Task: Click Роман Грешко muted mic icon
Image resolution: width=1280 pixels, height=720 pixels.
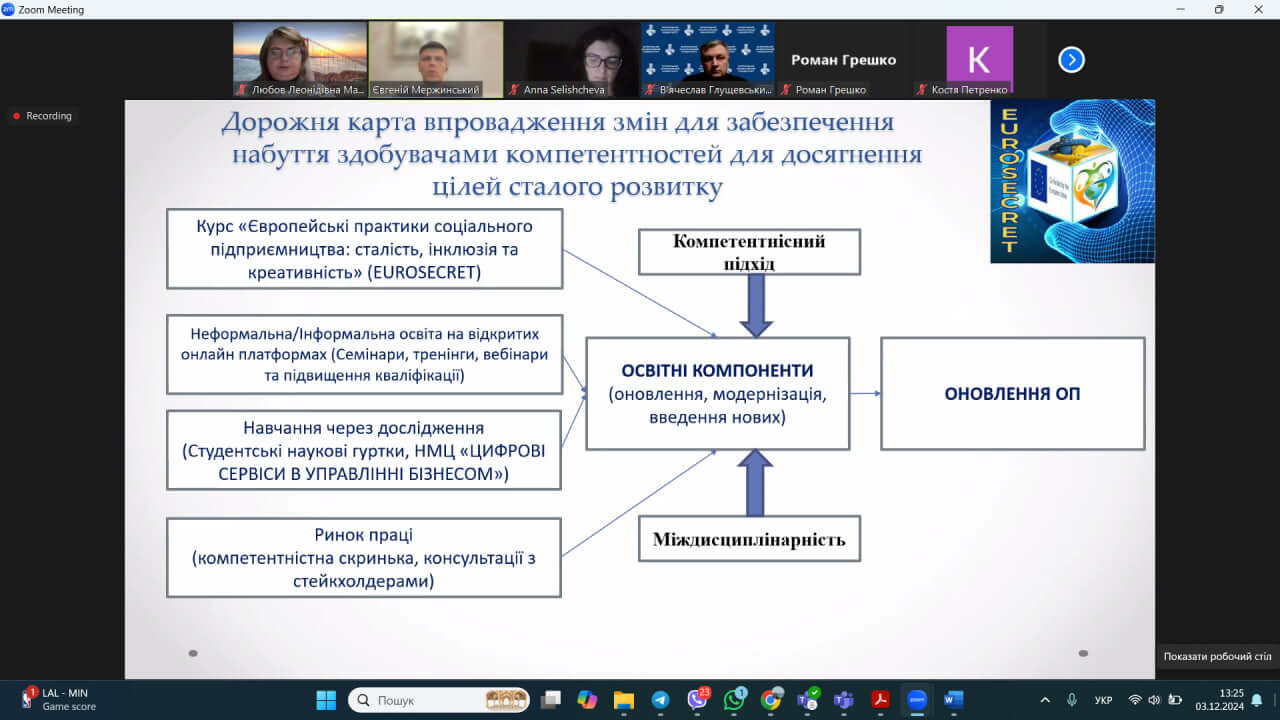Action: pos(786,90)
